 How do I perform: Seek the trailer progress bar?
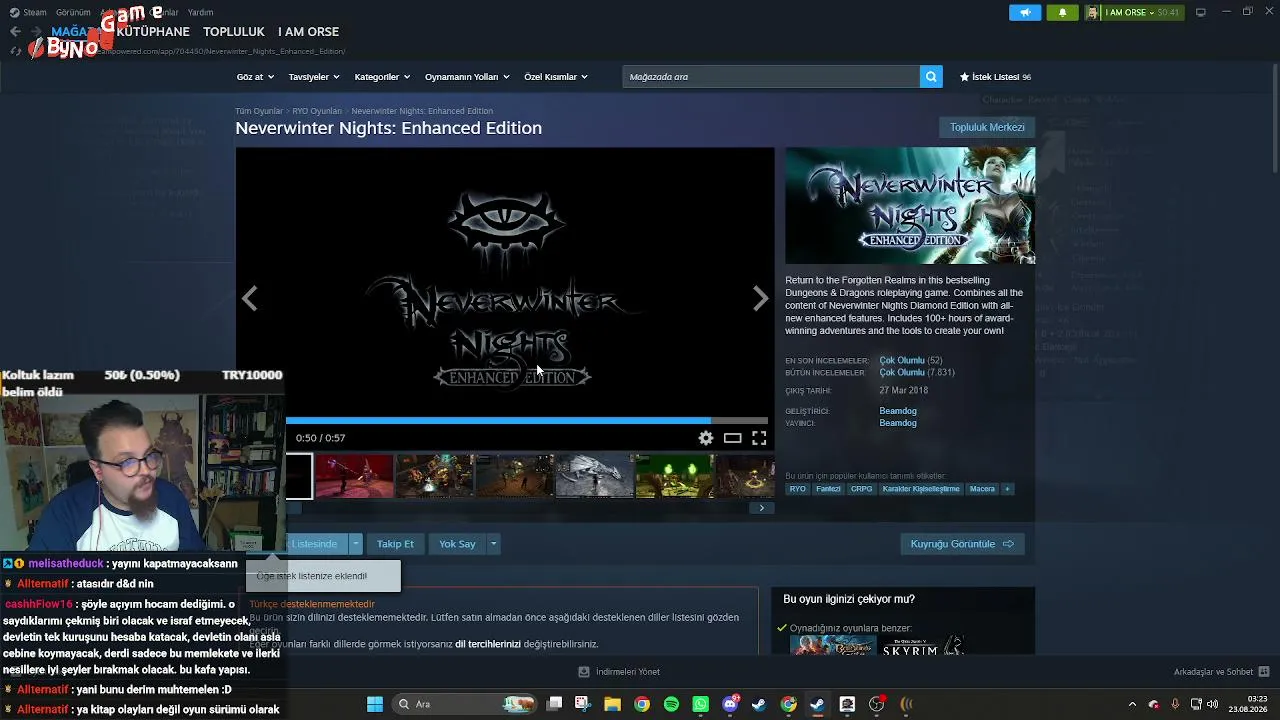(527, 420)
